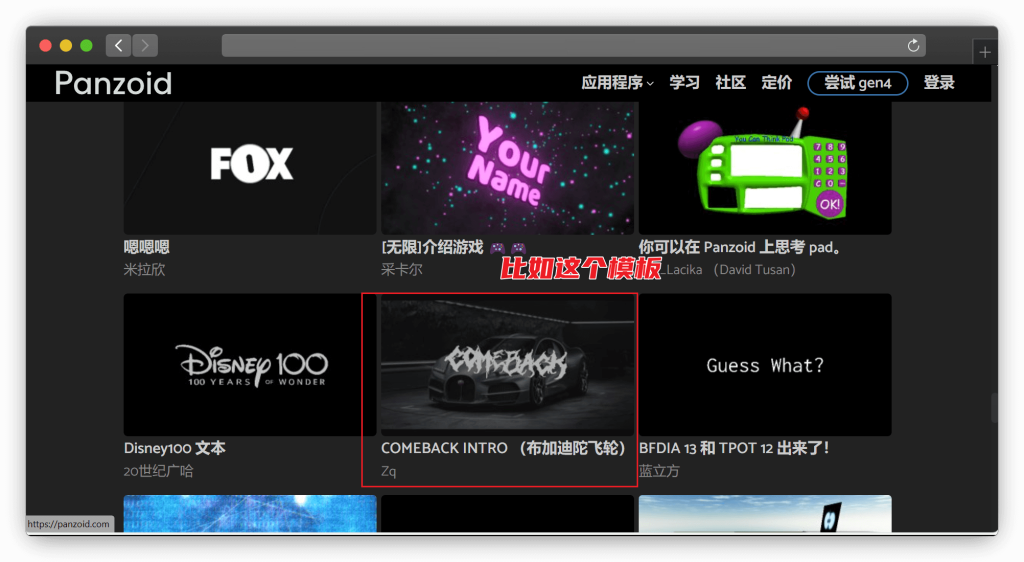The image size is (1024, 562).
Task: Open the FOX template thumbnail
Action: click(250, 166)
